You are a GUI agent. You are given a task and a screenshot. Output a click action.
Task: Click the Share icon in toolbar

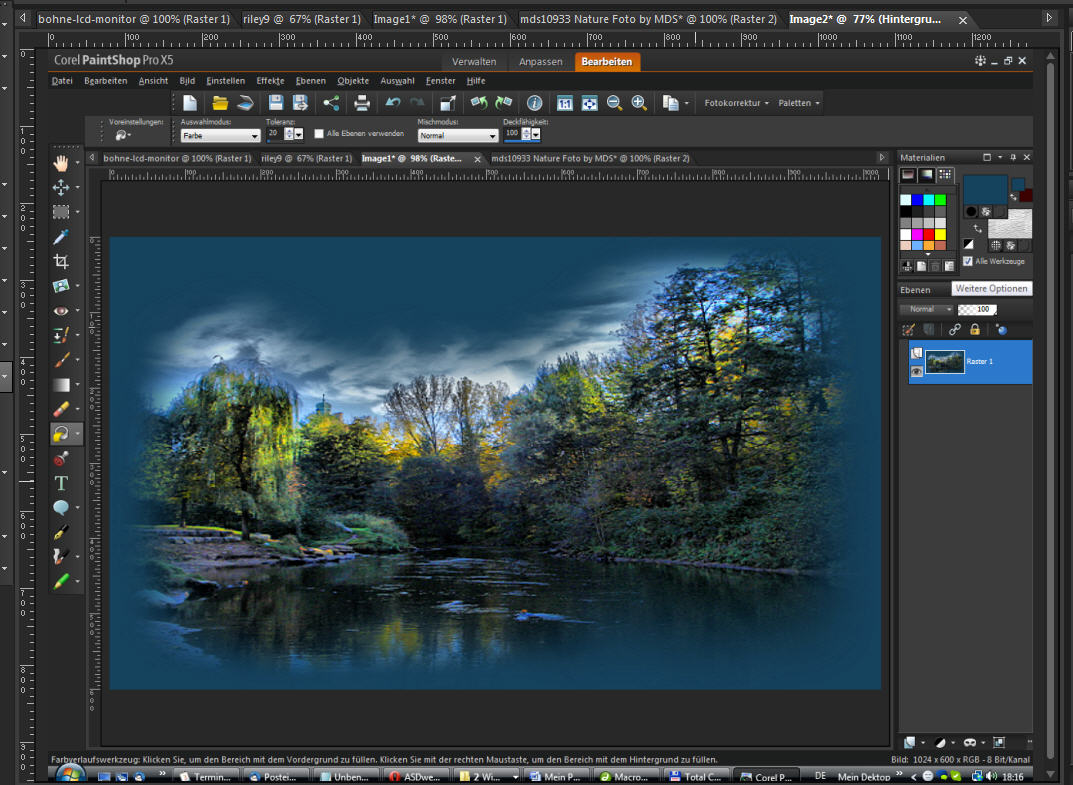pyautogui.click(x=331, y=103)
